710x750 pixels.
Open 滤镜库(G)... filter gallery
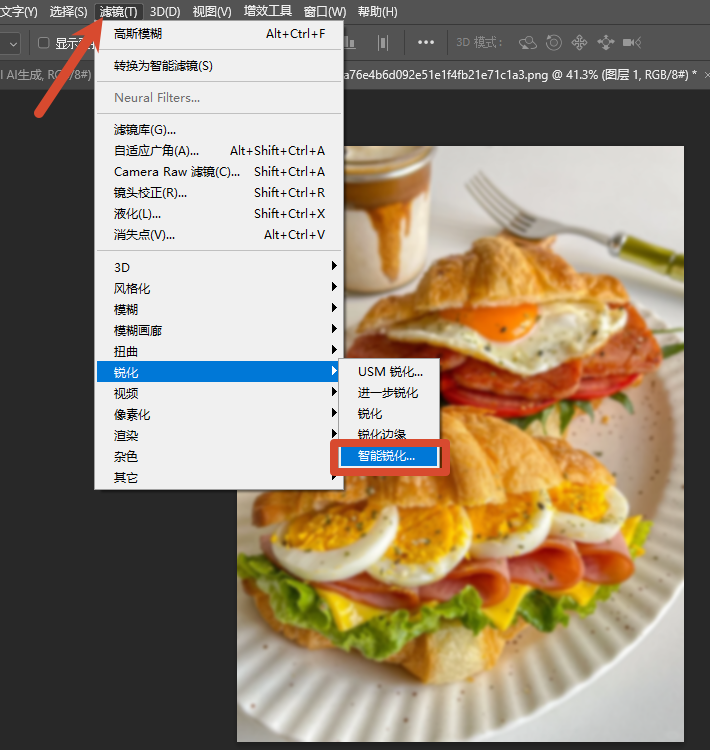click(220, 130)
